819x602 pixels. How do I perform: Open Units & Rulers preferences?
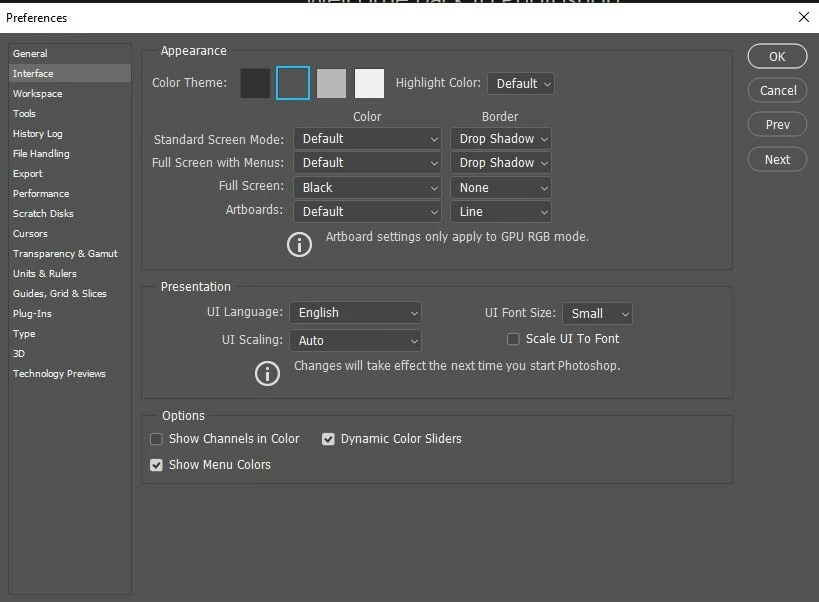click(x=69, y=274)
